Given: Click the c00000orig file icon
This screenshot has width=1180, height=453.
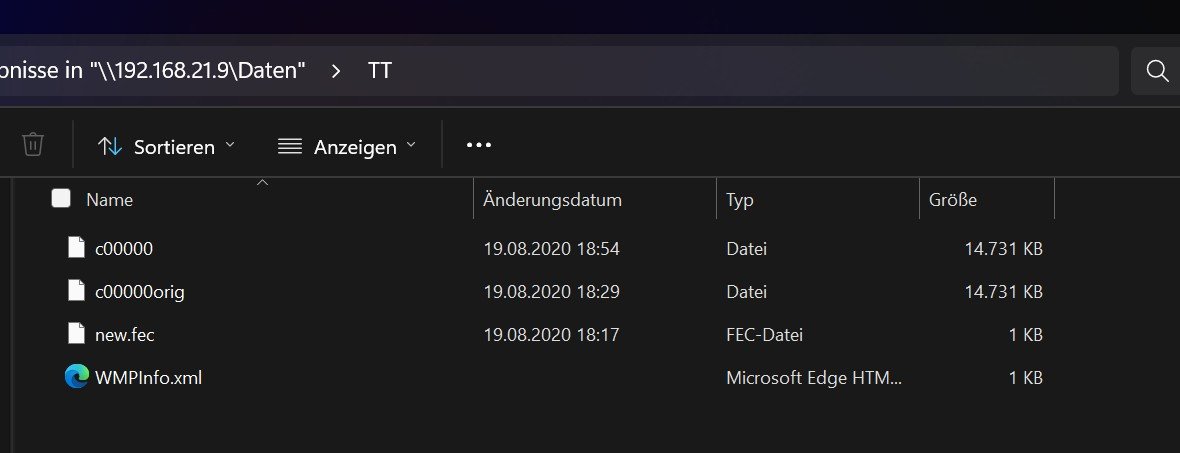Looking at the screenshot, I should 76,291.
